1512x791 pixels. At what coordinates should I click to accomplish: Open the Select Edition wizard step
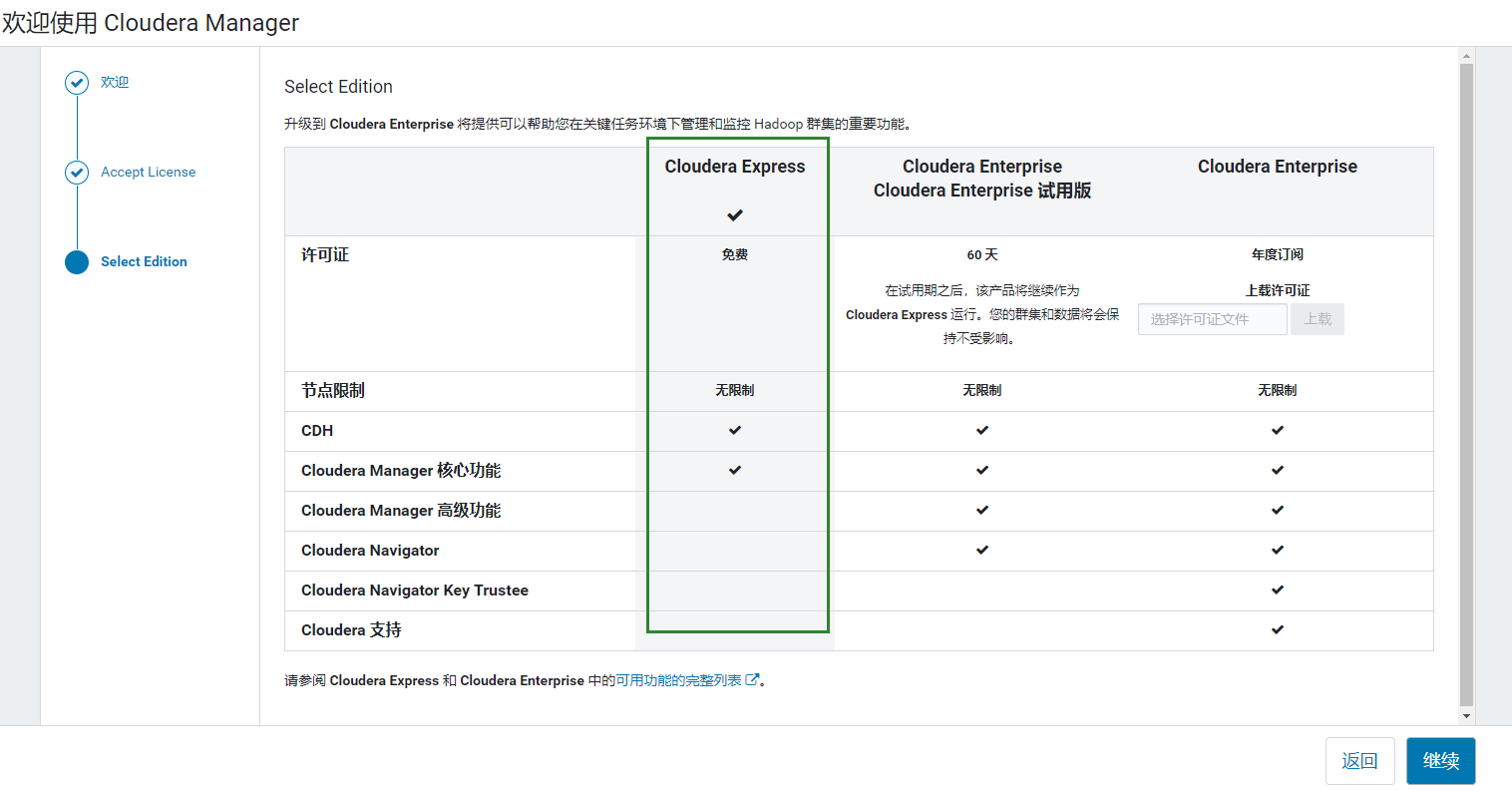144,261
